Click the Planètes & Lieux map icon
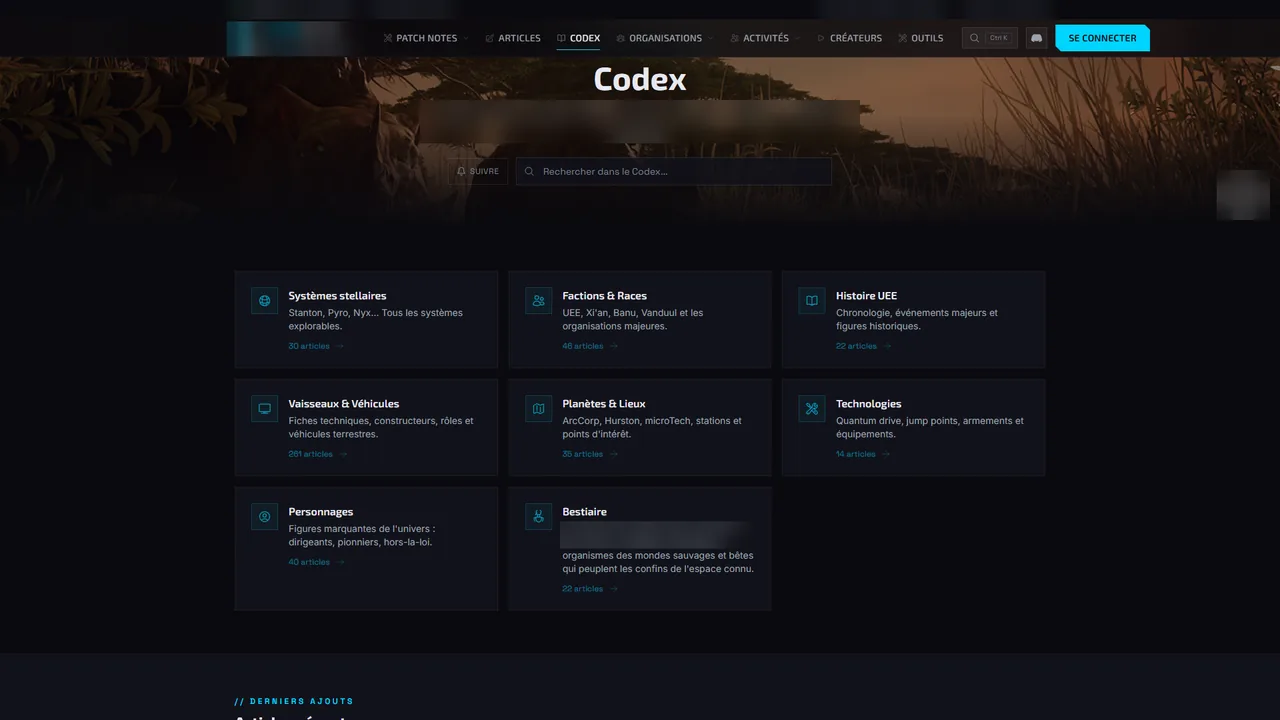 point(539,408)
